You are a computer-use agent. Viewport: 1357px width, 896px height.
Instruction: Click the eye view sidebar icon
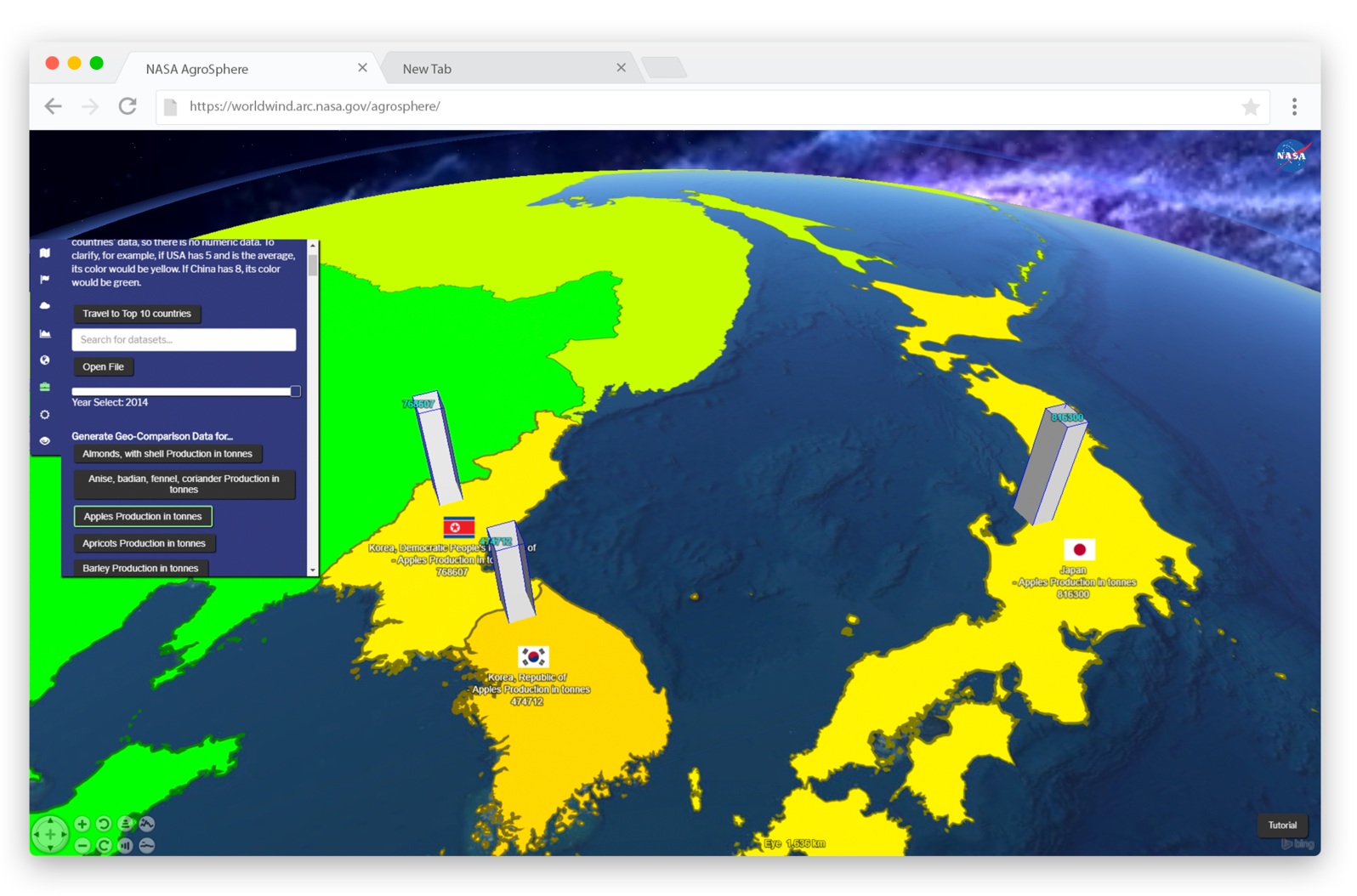45,440
